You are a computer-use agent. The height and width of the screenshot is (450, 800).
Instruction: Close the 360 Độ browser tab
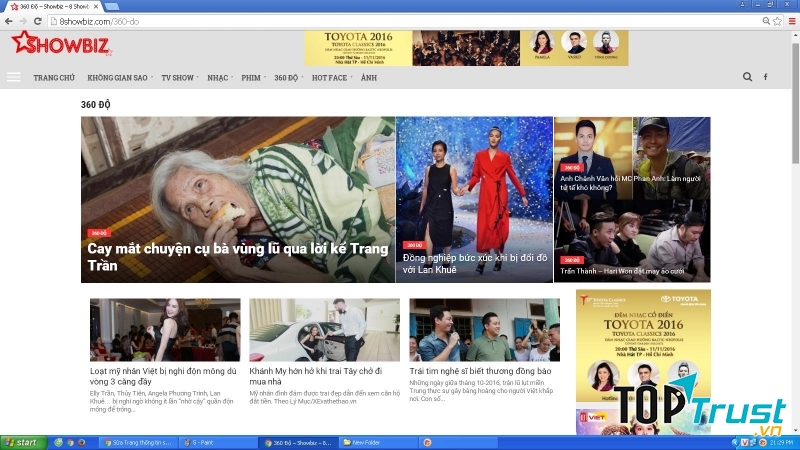tap(96, 7)
